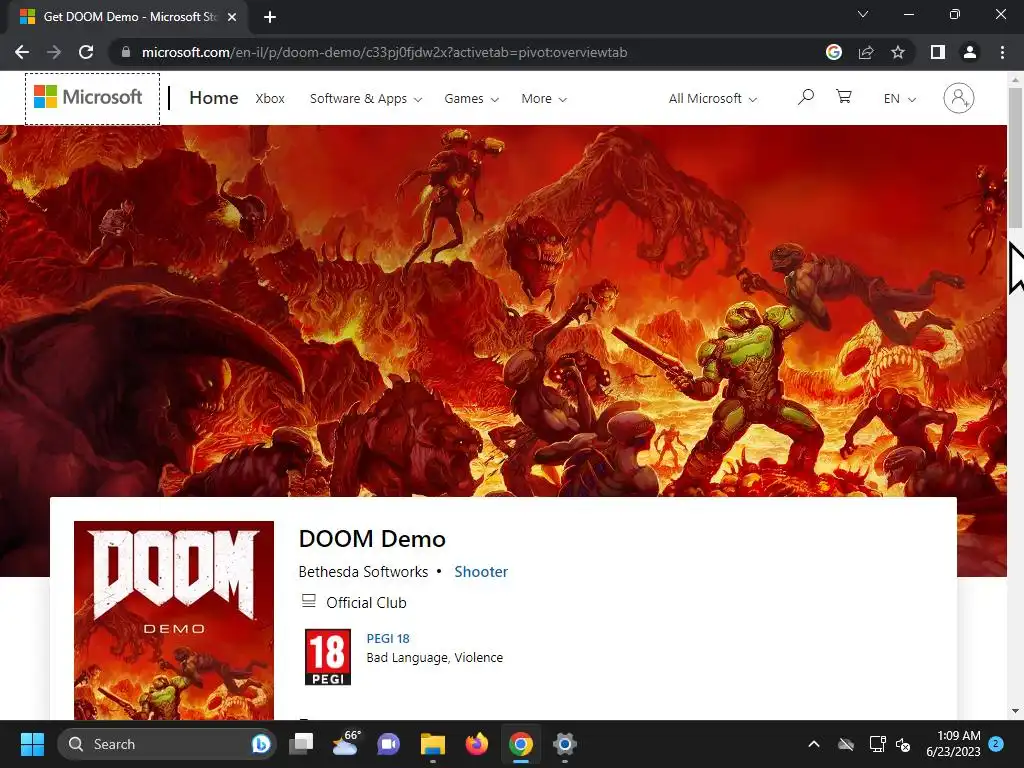Expand the Games menu
Image resolution: width=1024 pixels, height=768 pixels.
point(472,99)
